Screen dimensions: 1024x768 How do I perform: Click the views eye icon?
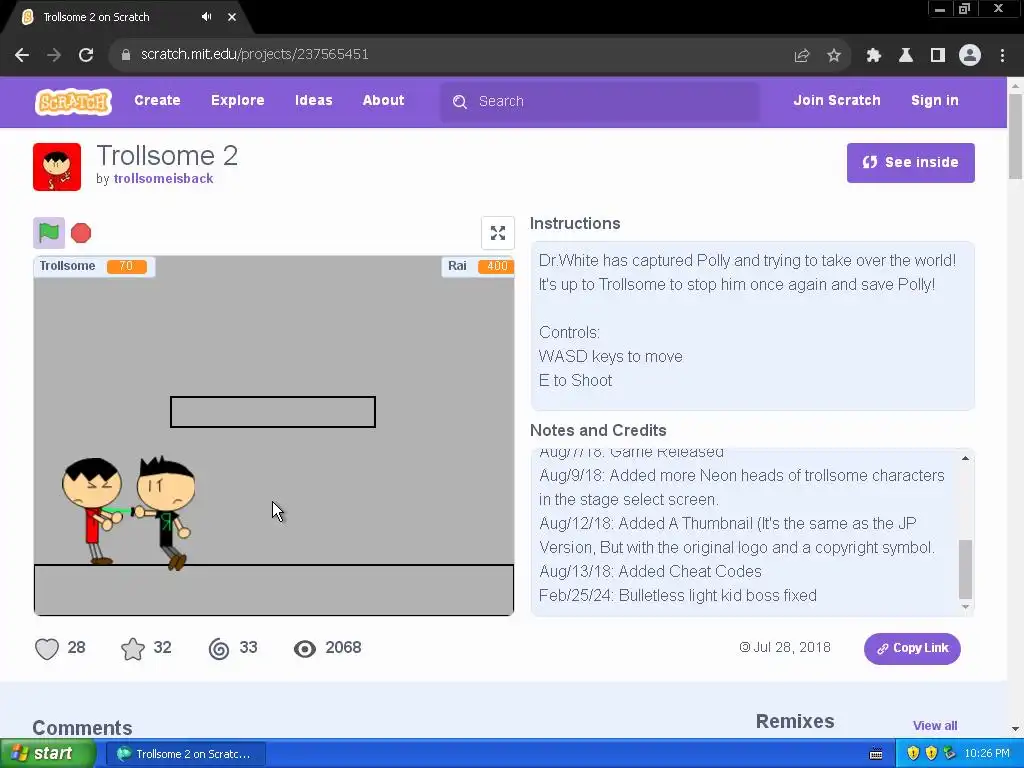[x=305, y=648]
